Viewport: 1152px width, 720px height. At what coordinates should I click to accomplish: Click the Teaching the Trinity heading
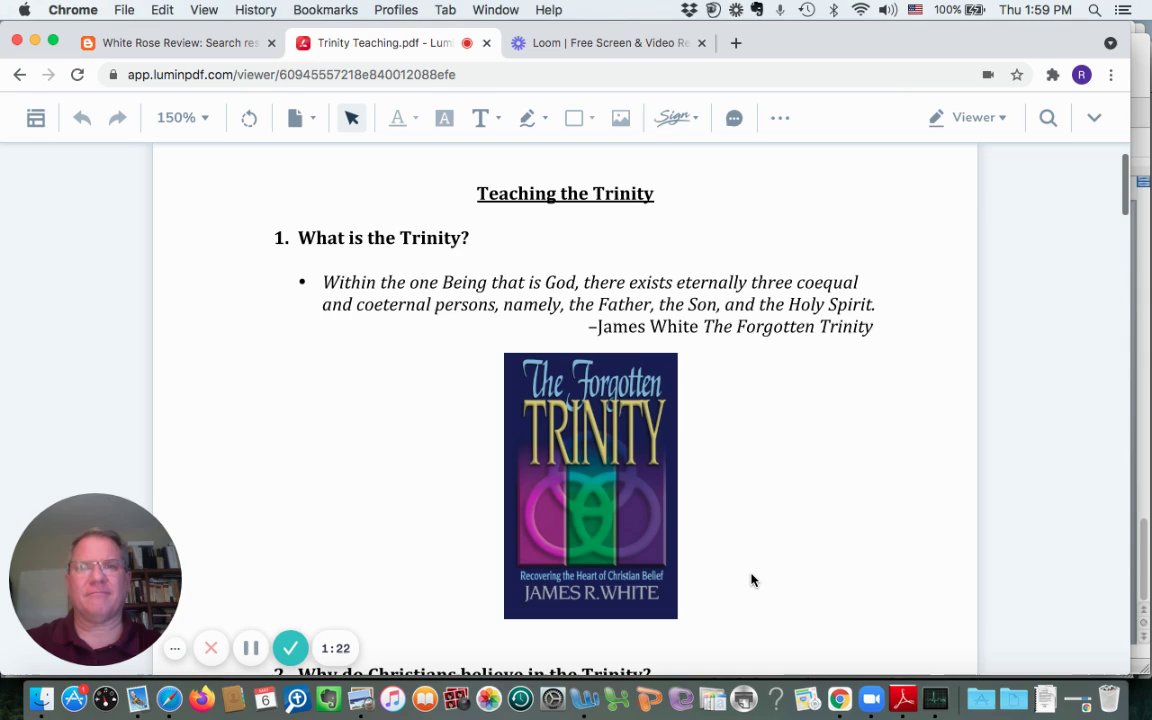(565, 193)
